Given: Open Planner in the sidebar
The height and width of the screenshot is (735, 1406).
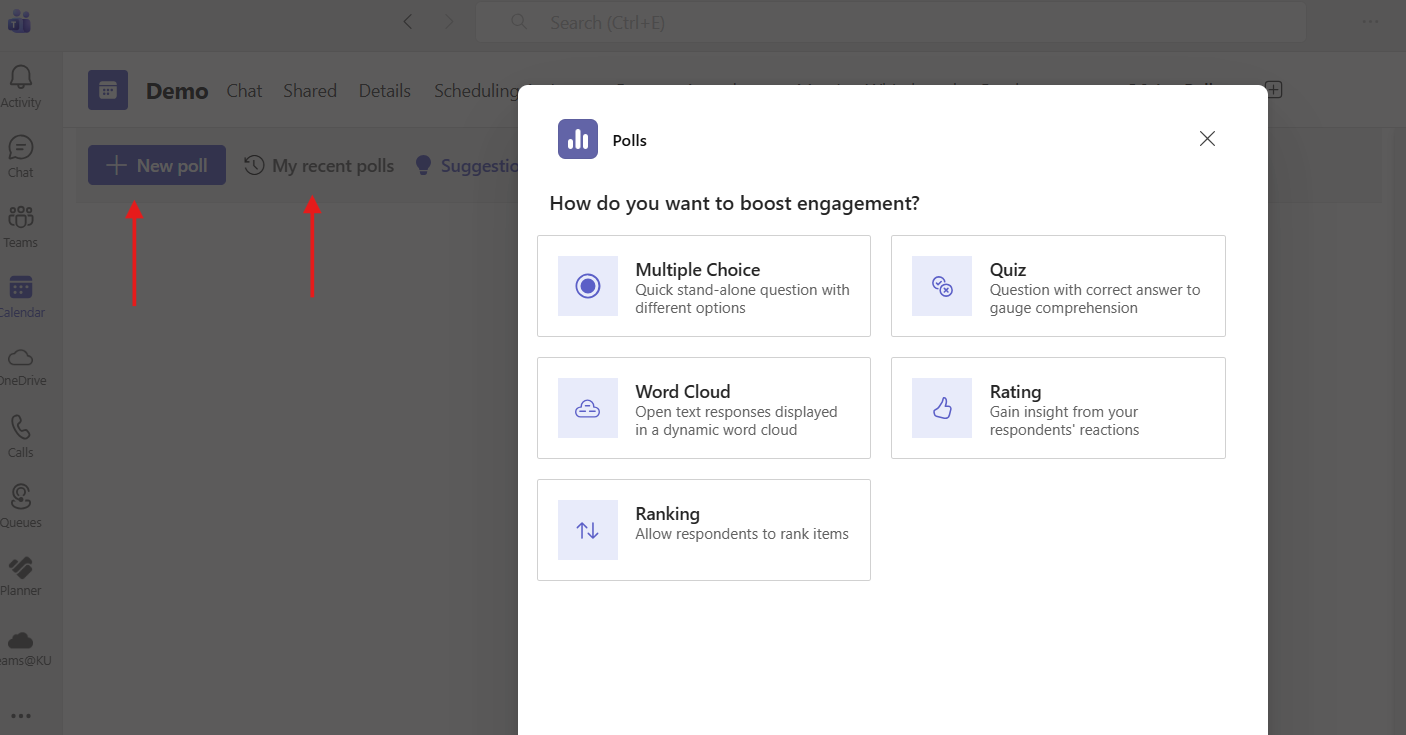Looking at the screenshot, I should 21,576.
